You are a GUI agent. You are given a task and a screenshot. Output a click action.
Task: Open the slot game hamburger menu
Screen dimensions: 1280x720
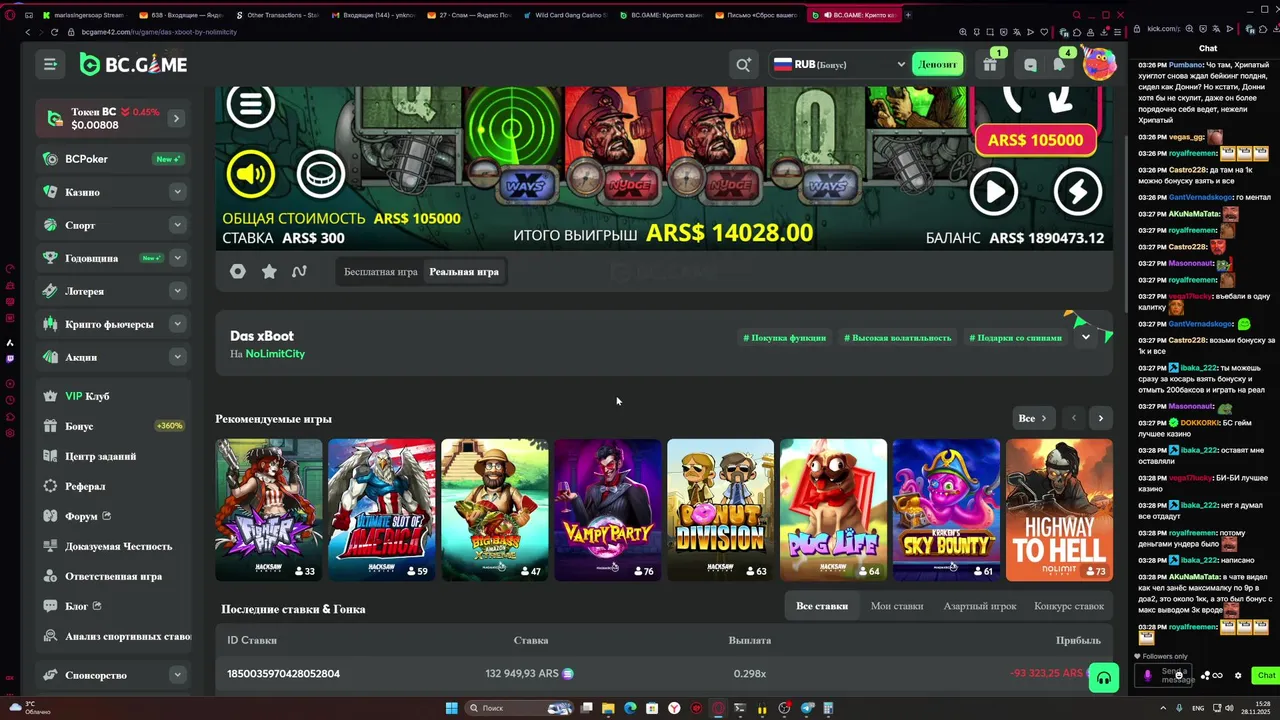(x=250, y=105)
